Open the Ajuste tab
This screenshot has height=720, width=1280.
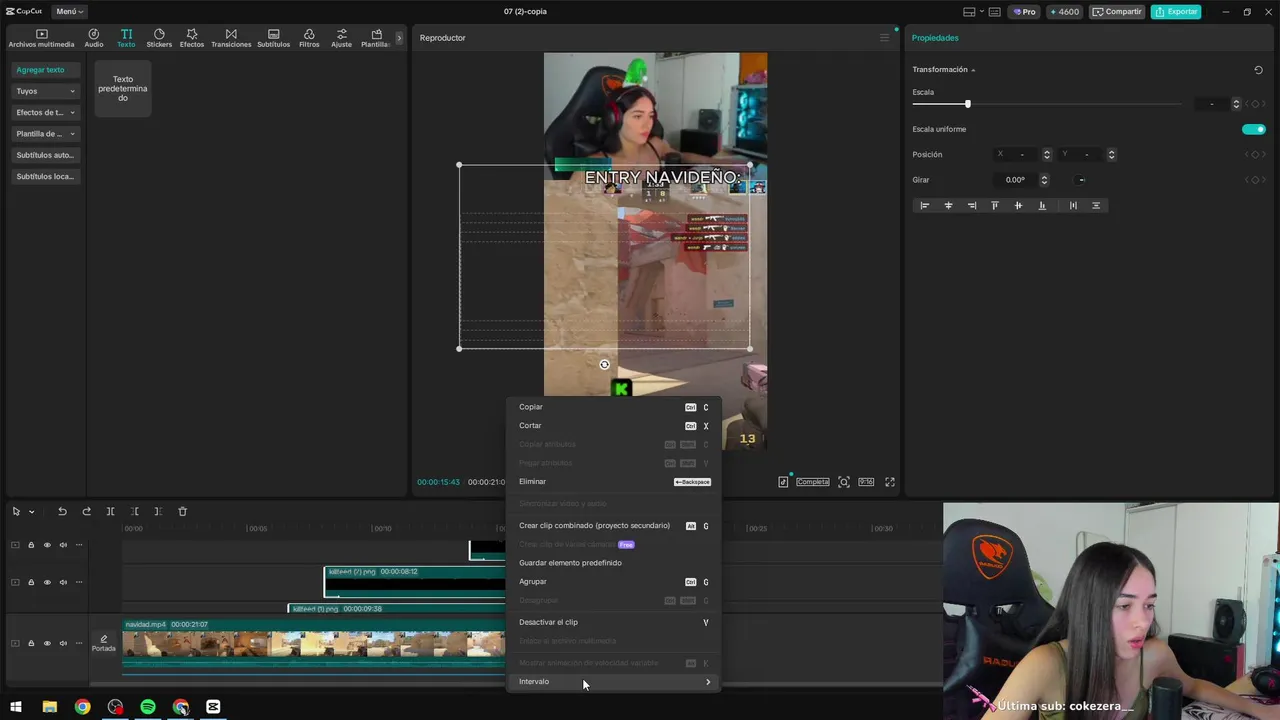[342, 38]
